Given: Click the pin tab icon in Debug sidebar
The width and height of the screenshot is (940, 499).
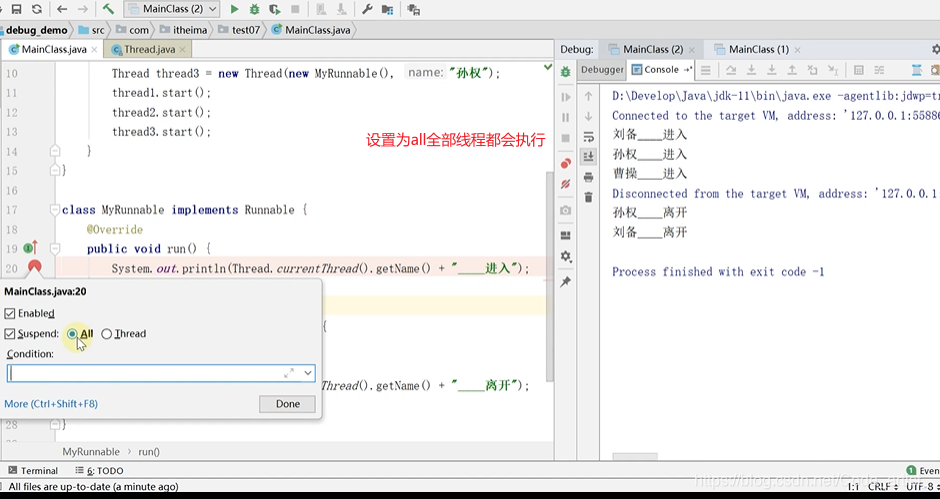Looking at the screenshot, I should tap(565, 282).
